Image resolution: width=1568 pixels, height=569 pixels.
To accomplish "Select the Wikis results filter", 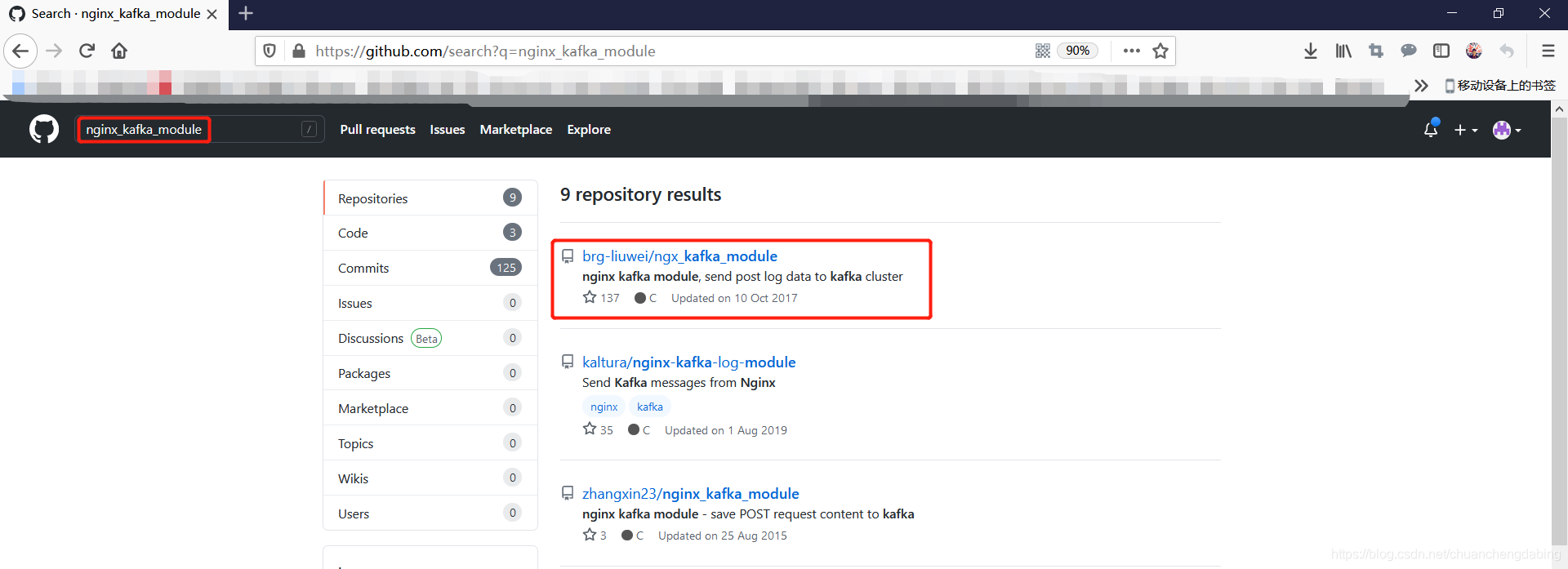I will 430,478.
